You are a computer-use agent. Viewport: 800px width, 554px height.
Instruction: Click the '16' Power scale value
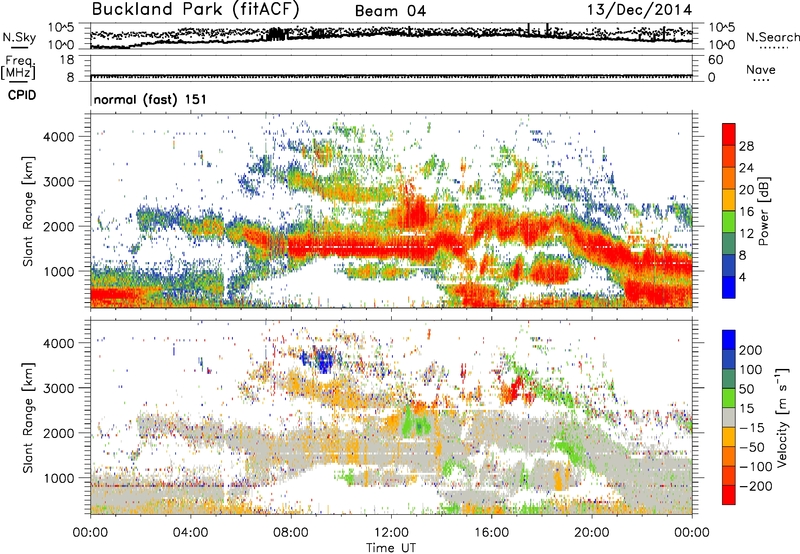746,212
